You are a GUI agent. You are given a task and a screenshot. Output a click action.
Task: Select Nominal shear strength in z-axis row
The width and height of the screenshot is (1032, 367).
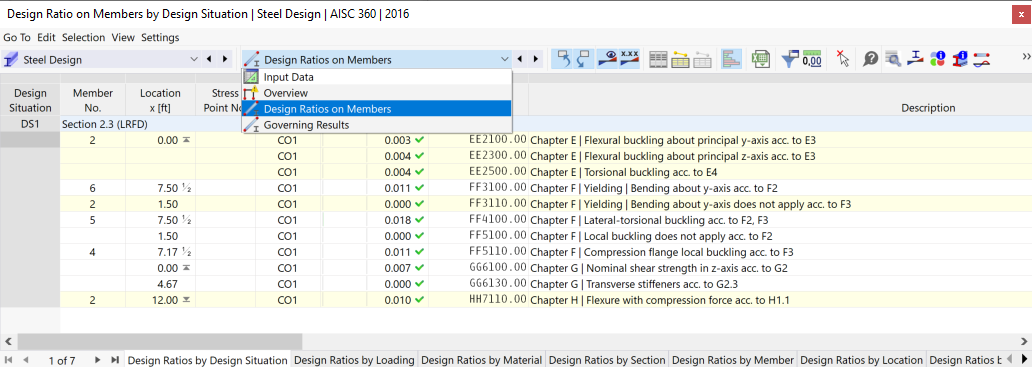coord(546,268)
